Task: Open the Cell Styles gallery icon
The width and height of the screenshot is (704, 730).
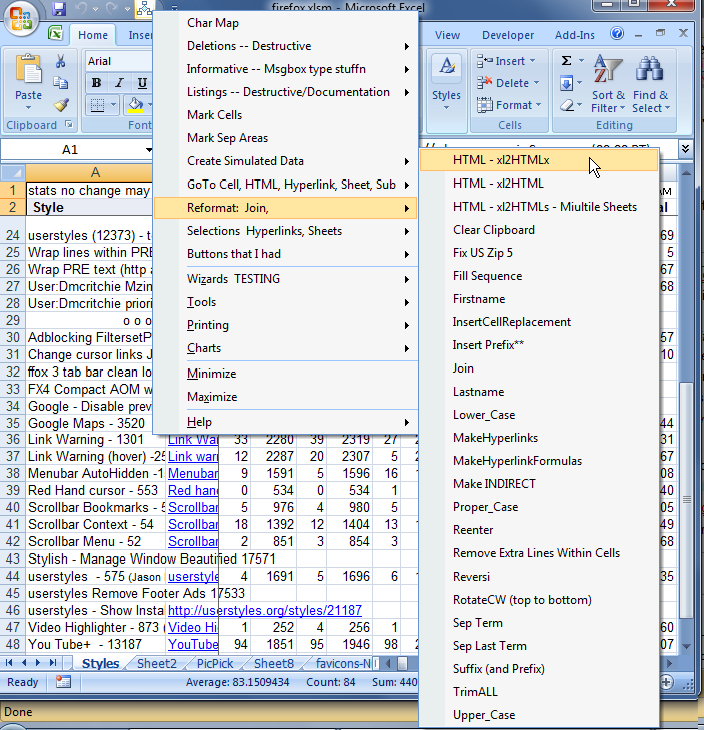Action: [x=447, y=67]
